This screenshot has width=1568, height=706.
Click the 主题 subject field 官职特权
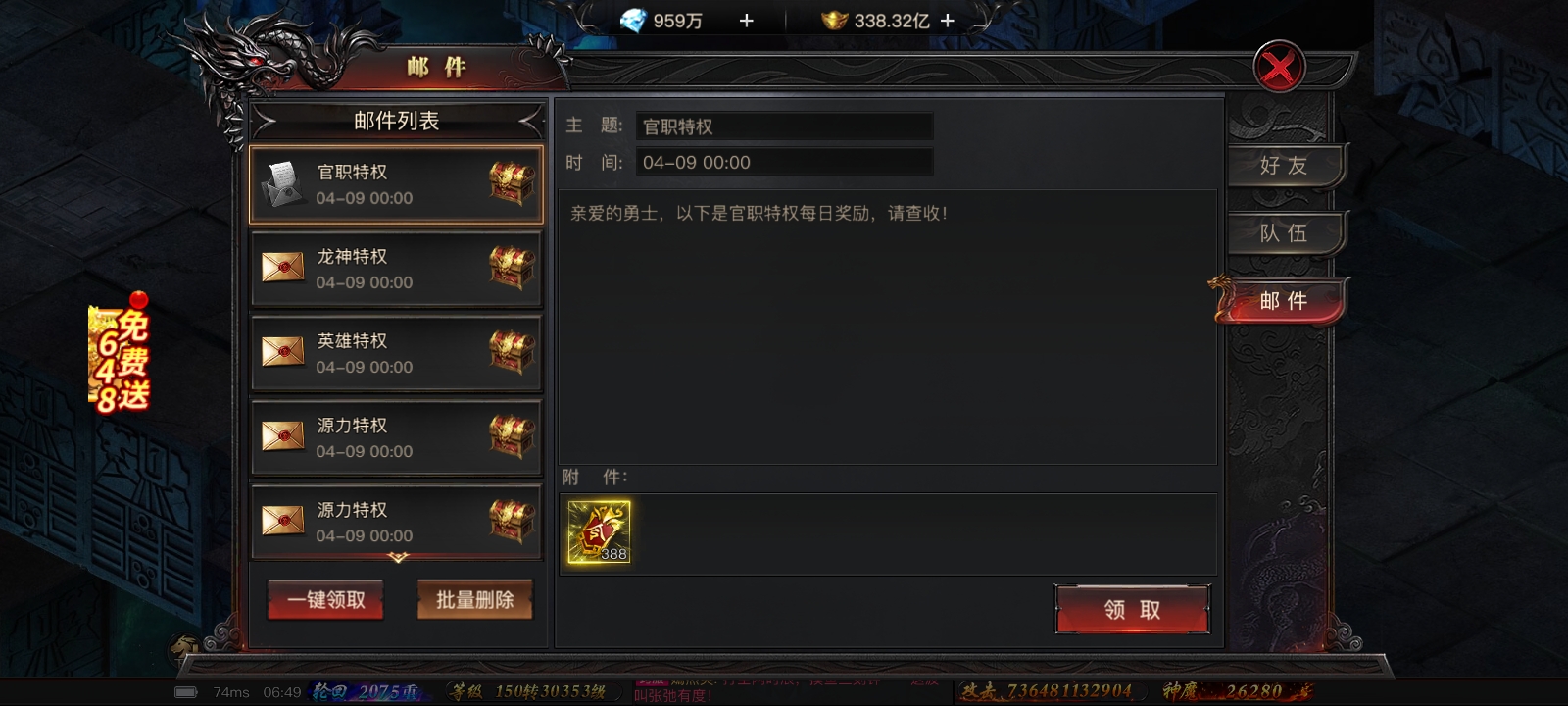pos(785,126)
